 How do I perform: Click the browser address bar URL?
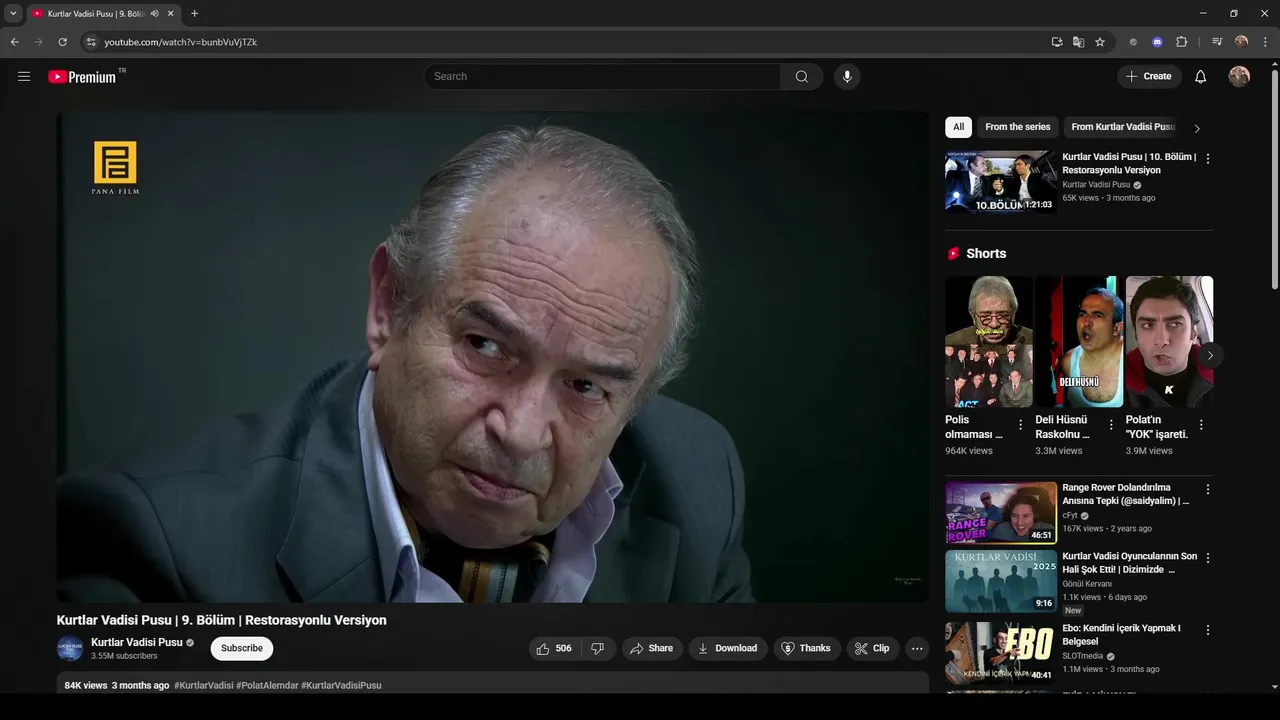point(181,42)
